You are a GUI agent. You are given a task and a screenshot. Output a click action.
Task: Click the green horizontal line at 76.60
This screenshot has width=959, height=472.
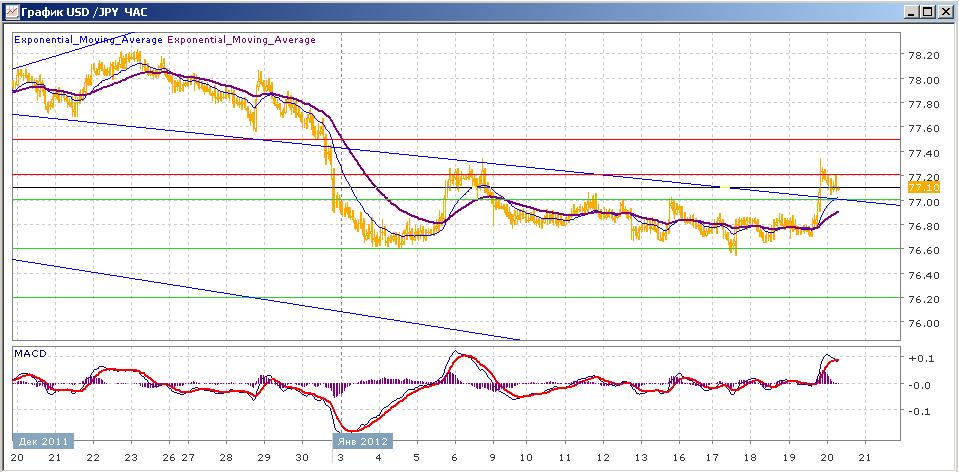[x=457, y=248]
